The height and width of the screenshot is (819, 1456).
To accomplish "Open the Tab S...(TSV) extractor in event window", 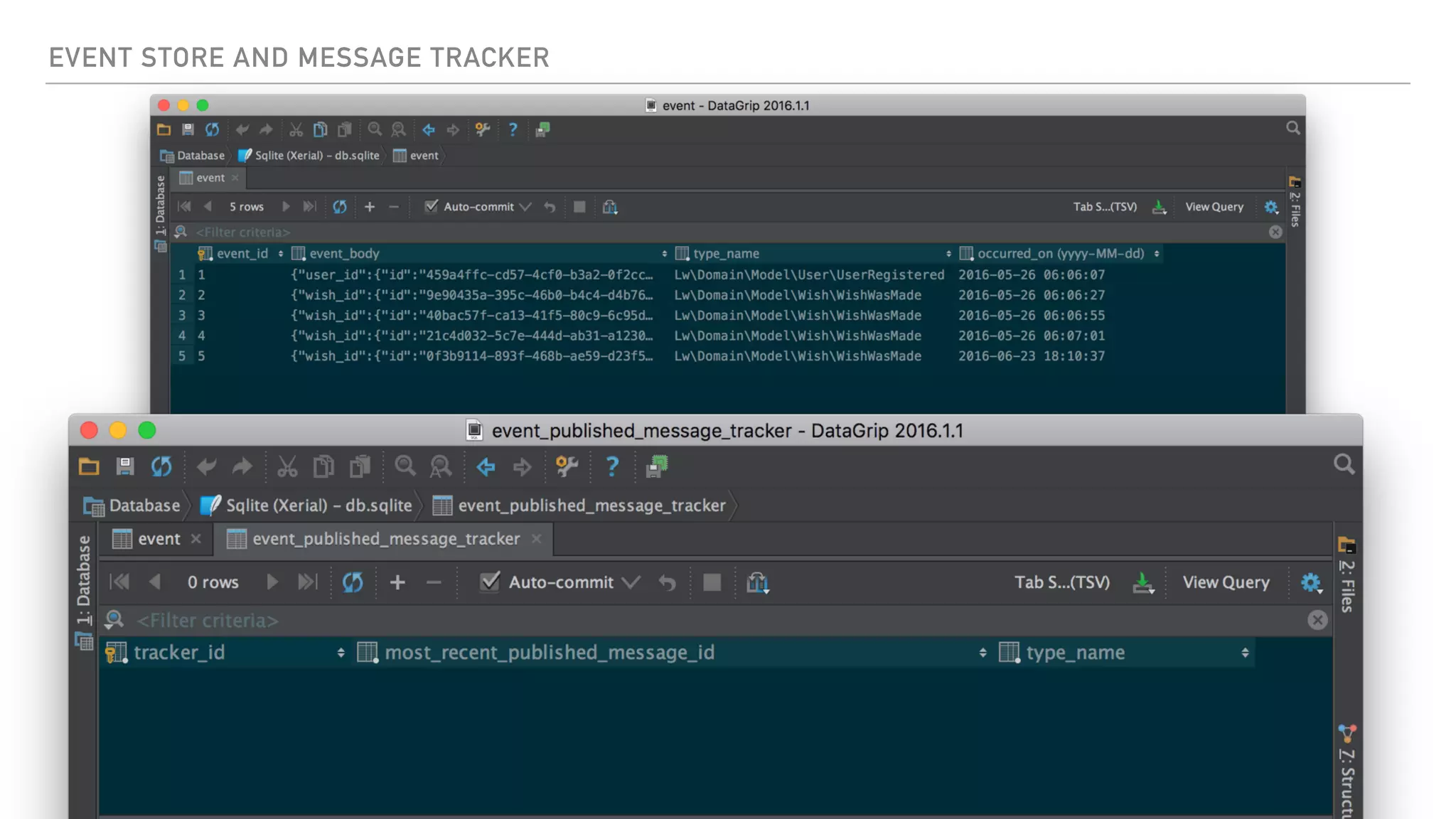I will click(1105, 207).
